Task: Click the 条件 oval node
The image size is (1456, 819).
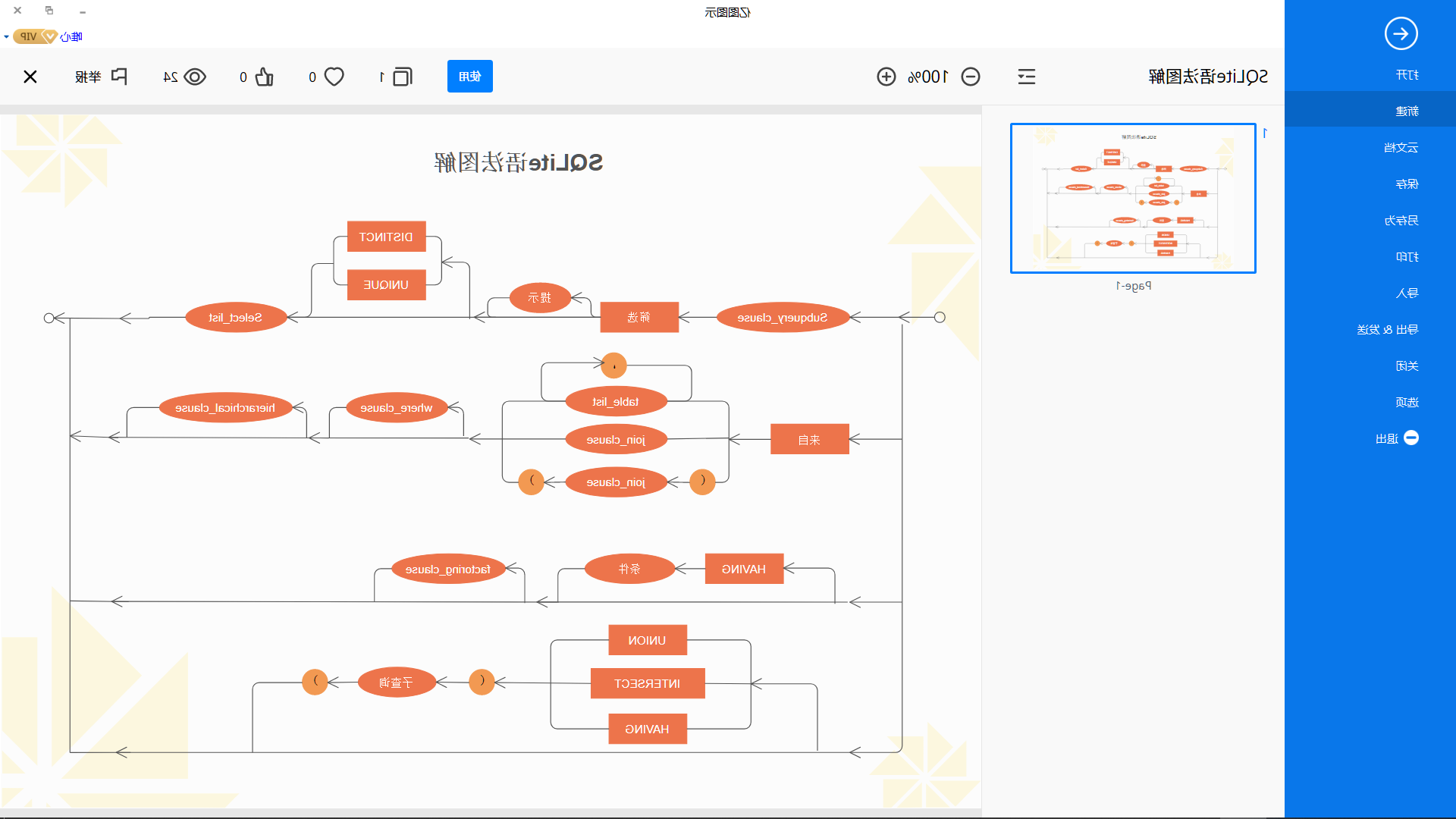Action: [630, 569]
